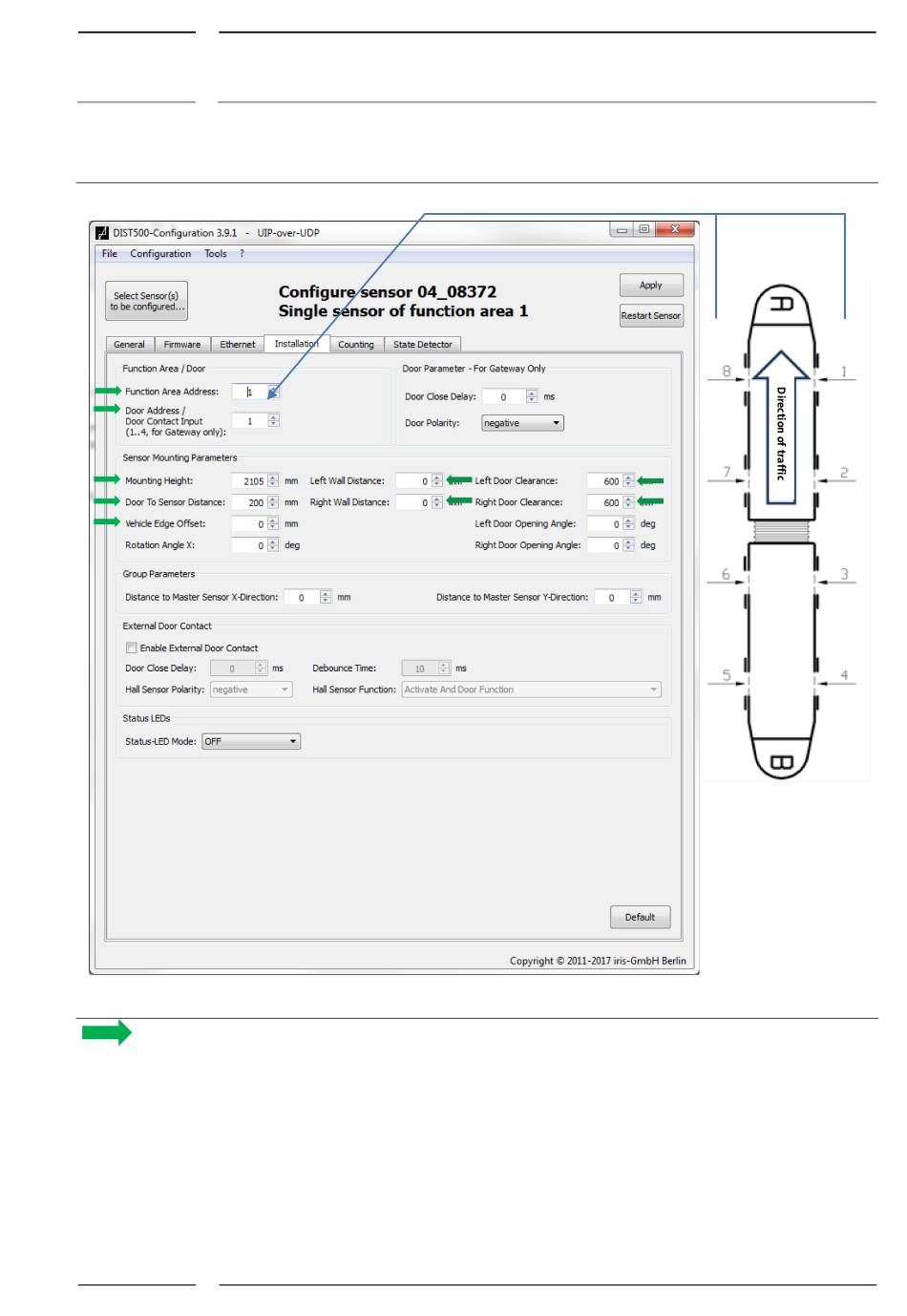The height and width of the screenshot is (1316, 907).
Task: Increase Vehicle Edge Offset using up arrow
Action: click(x=273, y=520)
